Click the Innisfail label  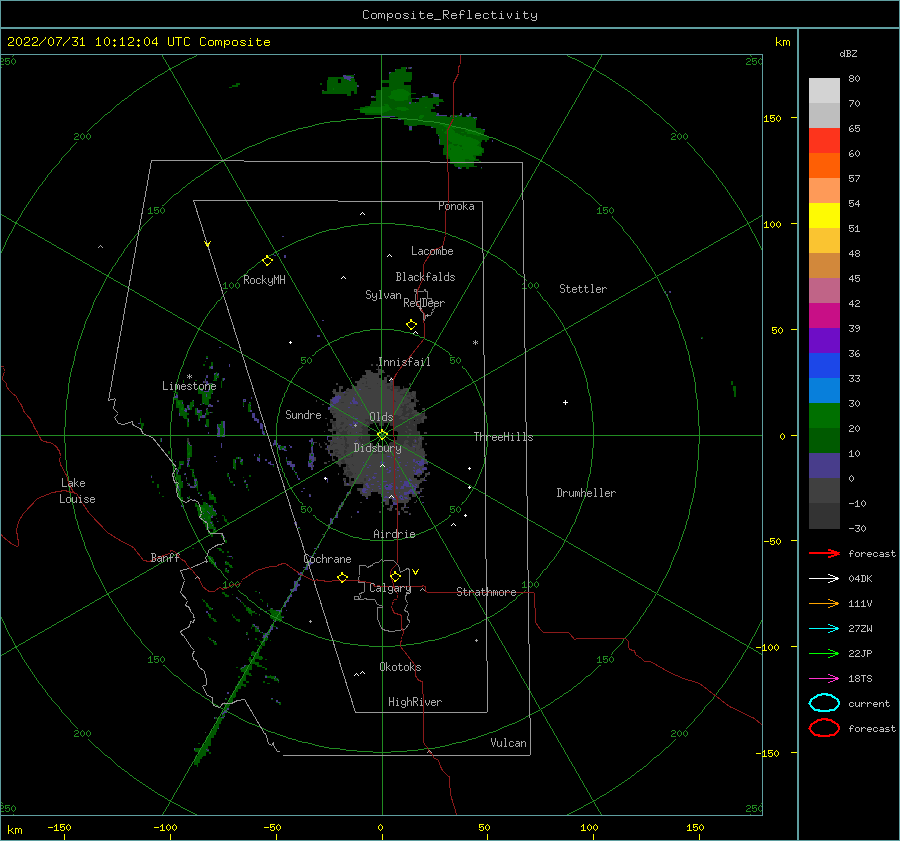point(404,362)
